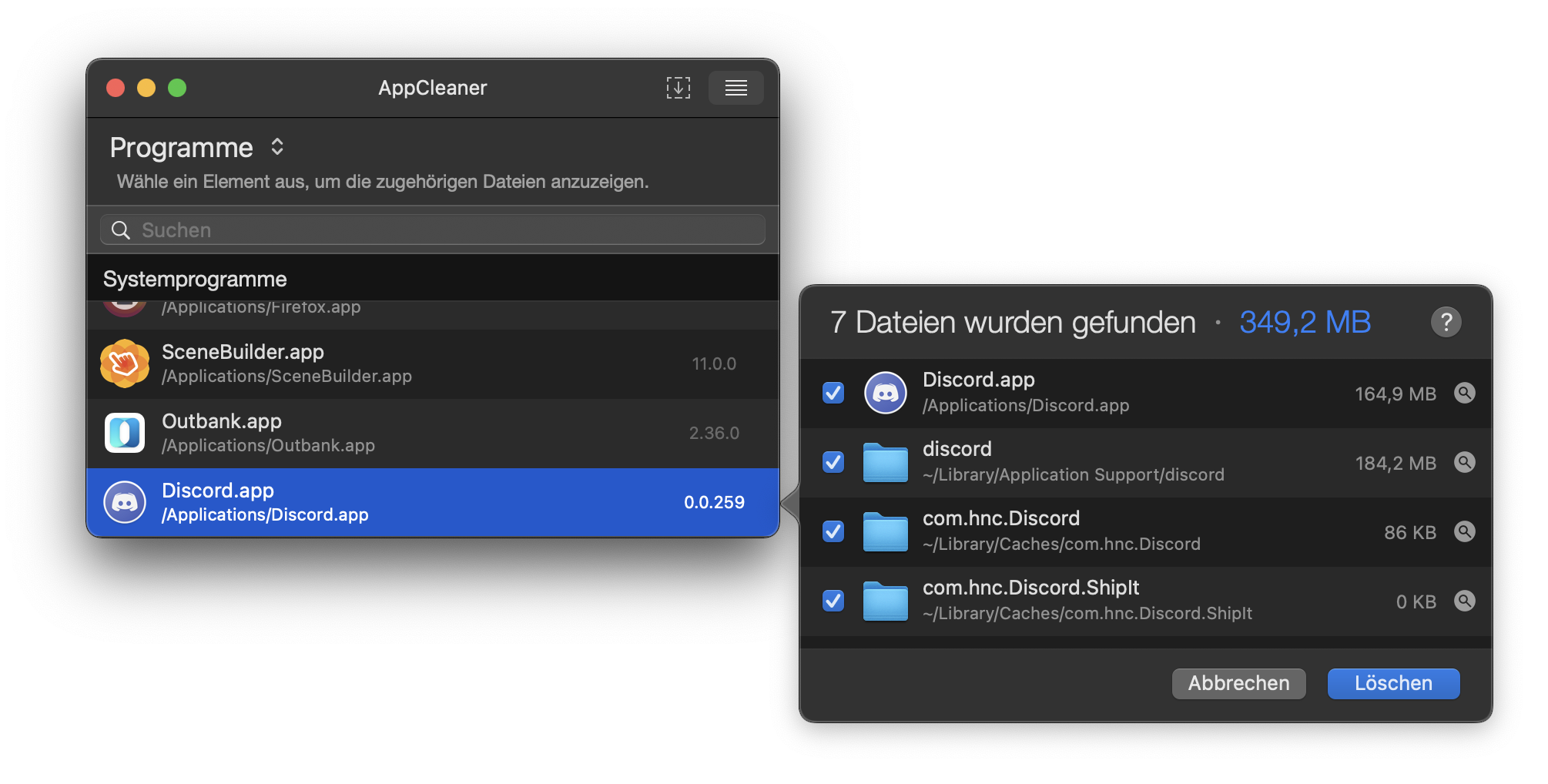Click the com.hnc.Discord caches folder icon

[886, 531]
